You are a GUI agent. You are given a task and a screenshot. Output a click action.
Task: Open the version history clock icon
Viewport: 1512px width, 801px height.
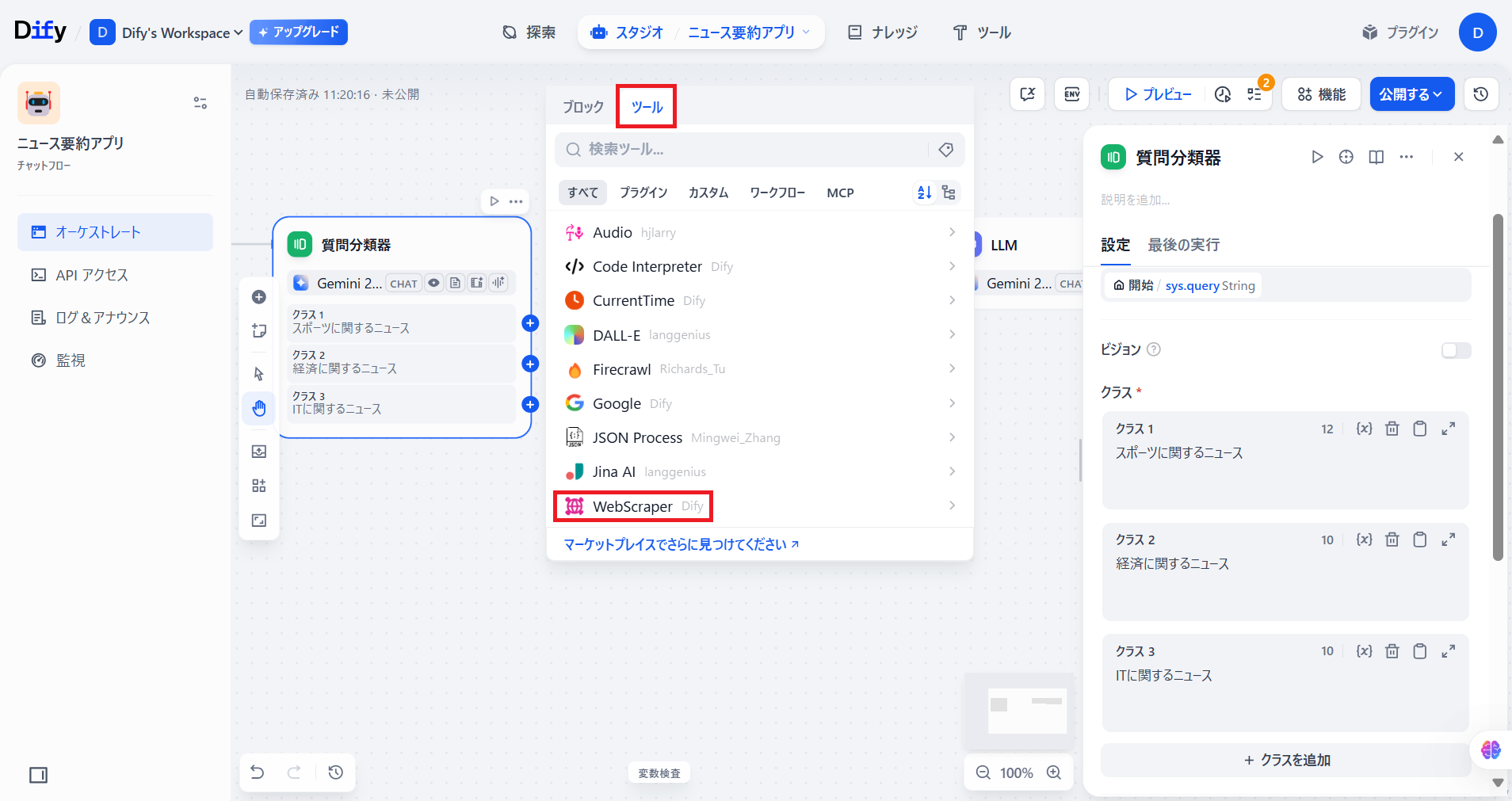tap(1480, 94)
